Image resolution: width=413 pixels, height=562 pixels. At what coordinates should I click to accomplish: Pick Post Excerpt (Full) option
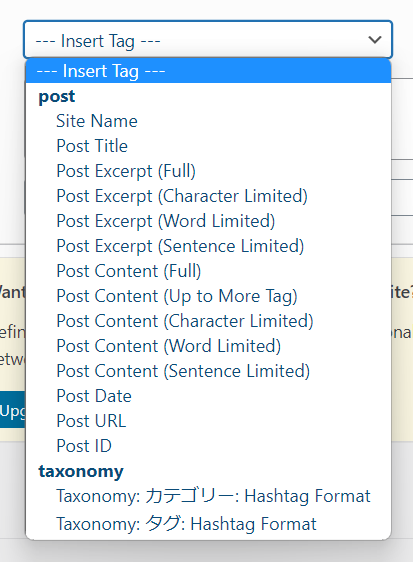coord(208,171)
